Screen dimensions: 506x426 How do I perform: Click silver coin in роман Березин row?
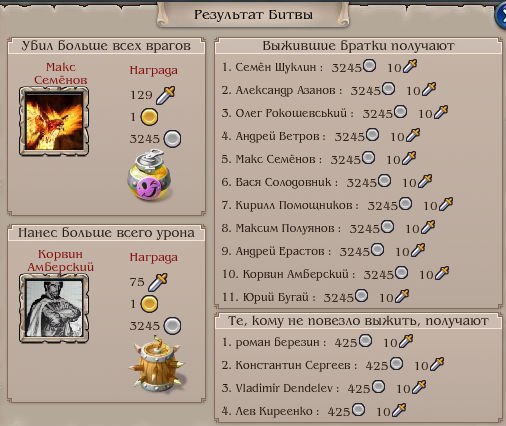click(x=365, y=341)
